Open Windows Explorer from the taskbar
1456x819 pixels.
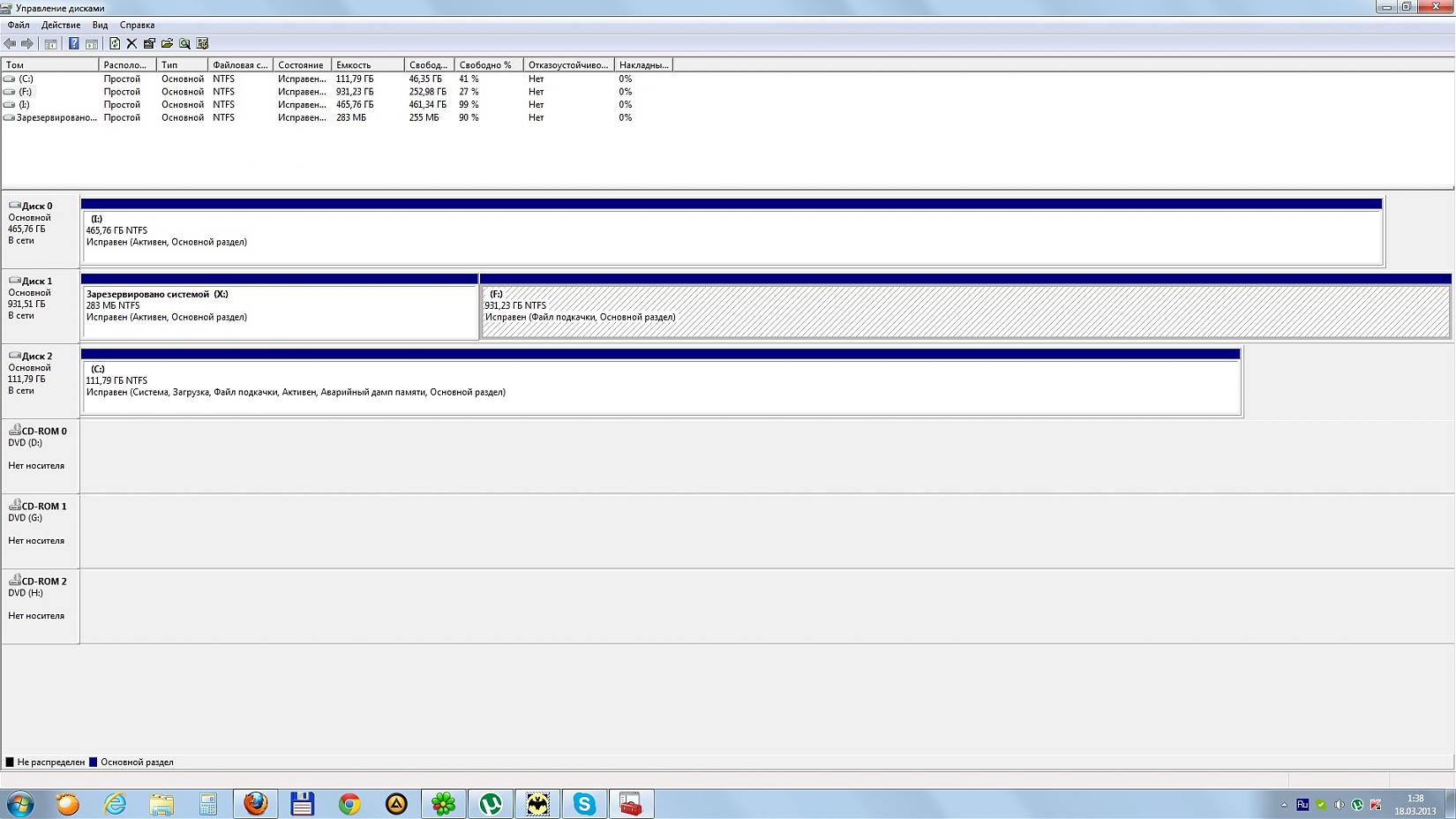pos(161,804)
